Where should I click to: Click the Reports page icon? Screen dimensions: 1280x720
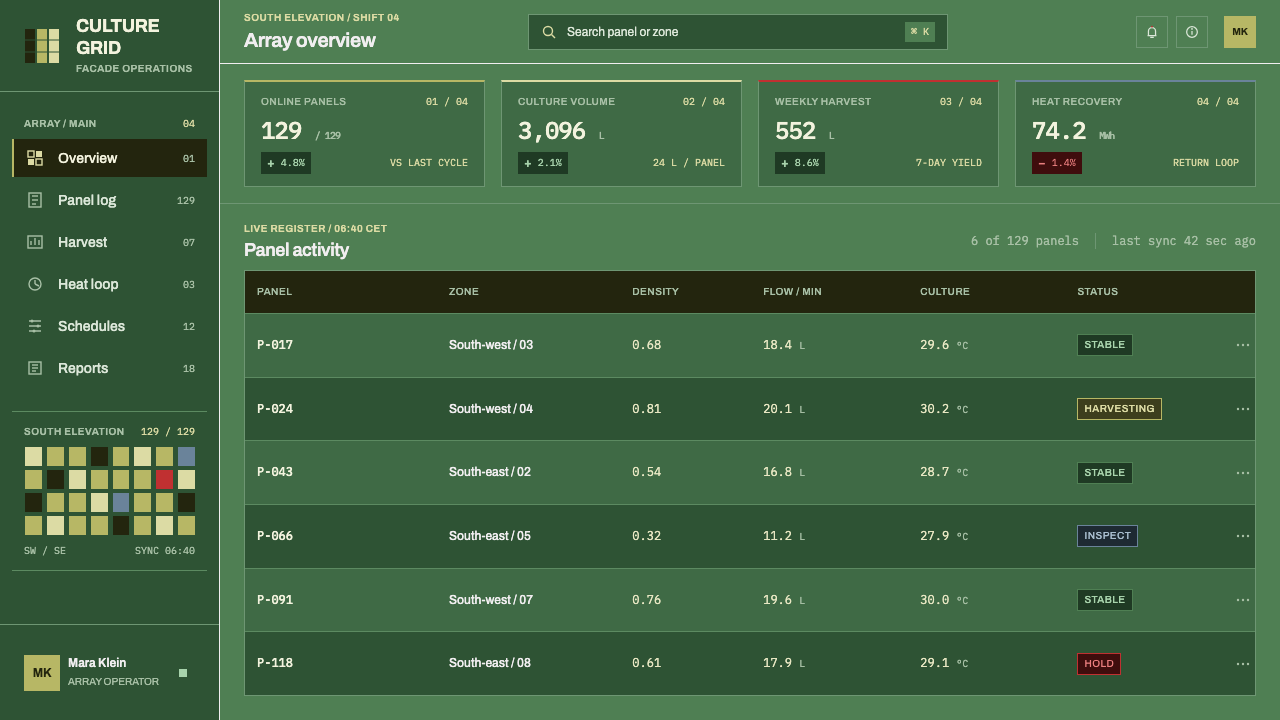click(x=35, y=368)
